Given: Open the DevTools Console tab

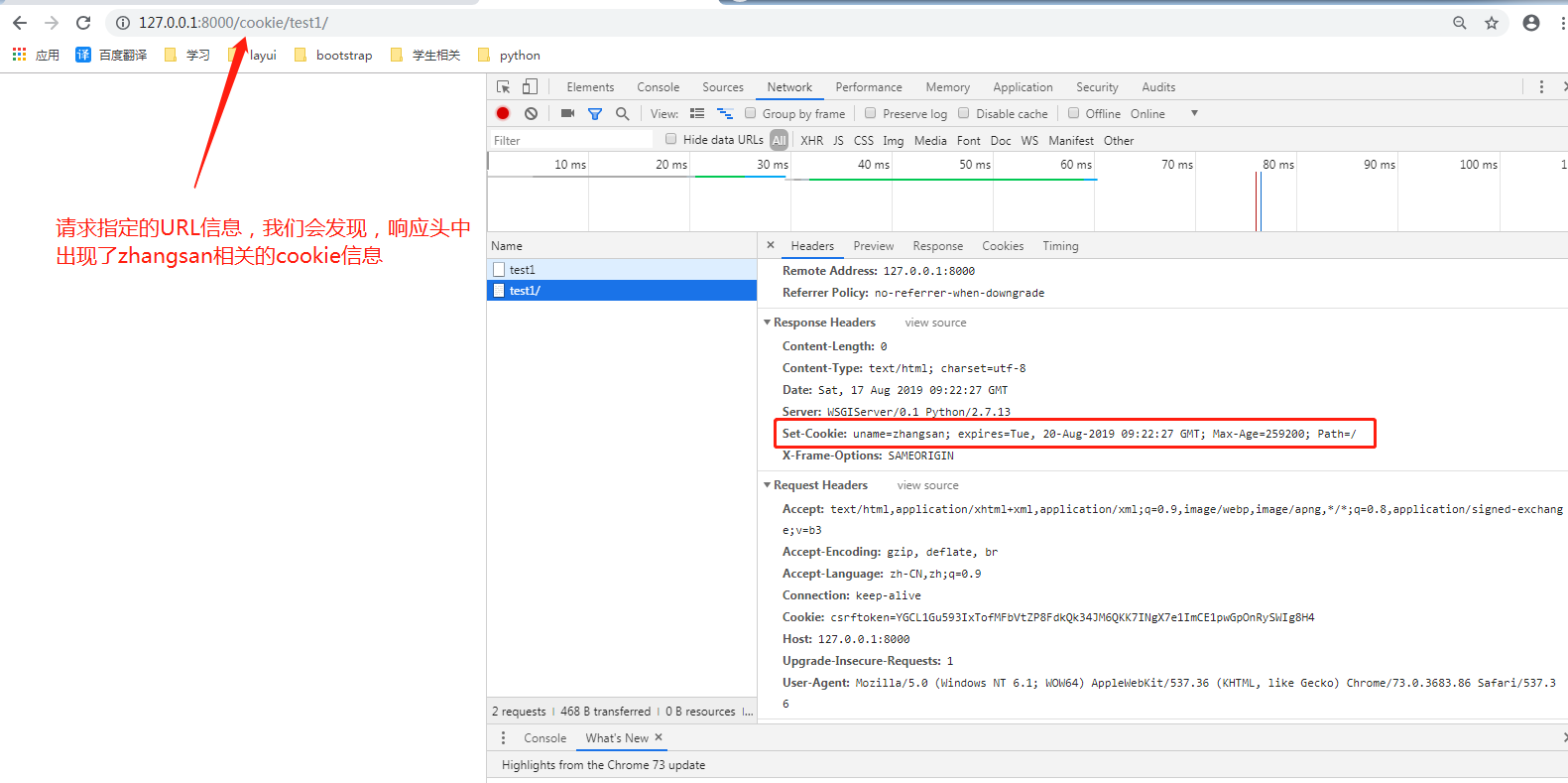Looking at the screenshot, I should [659, 87].
